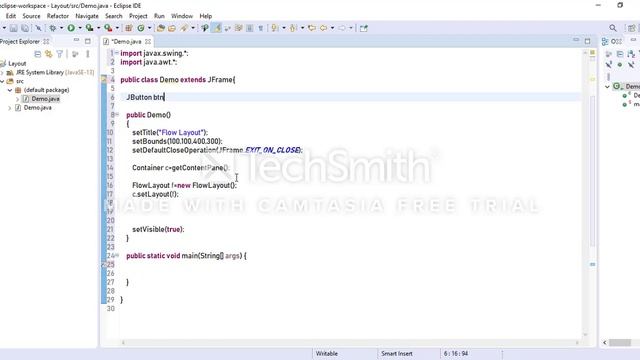Collapse the Demo class in Outline
640x360 pixels.
pos(607,87)
